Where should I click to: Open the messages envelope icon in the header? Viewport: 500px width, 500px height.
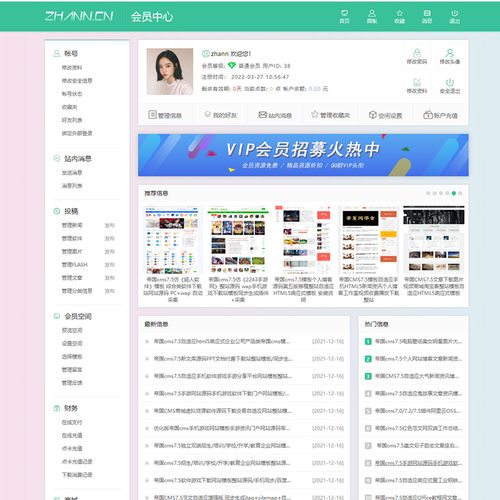click(427, 13)
